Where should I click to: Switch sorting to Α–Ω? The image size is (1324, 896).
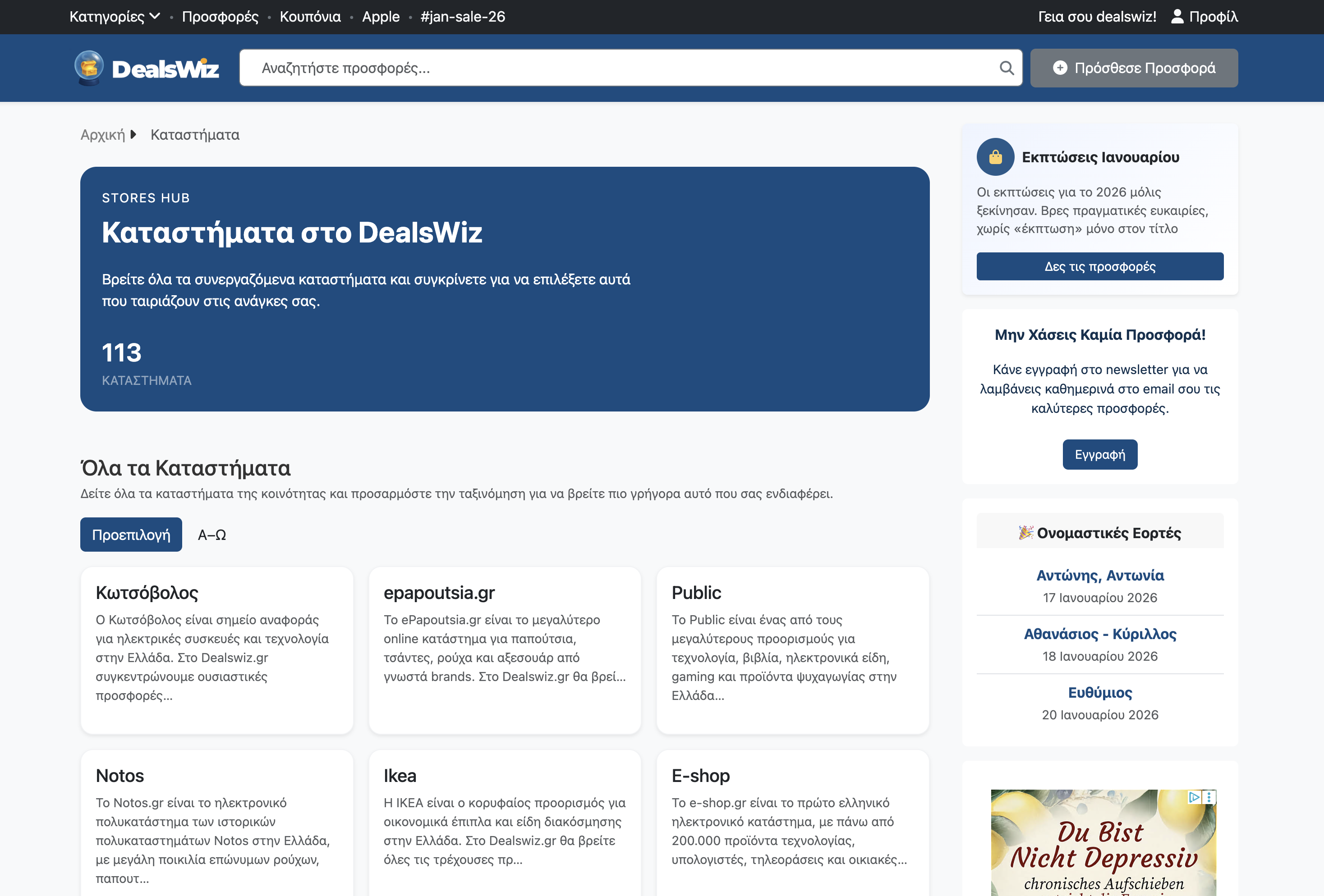[x=211, y=535]
